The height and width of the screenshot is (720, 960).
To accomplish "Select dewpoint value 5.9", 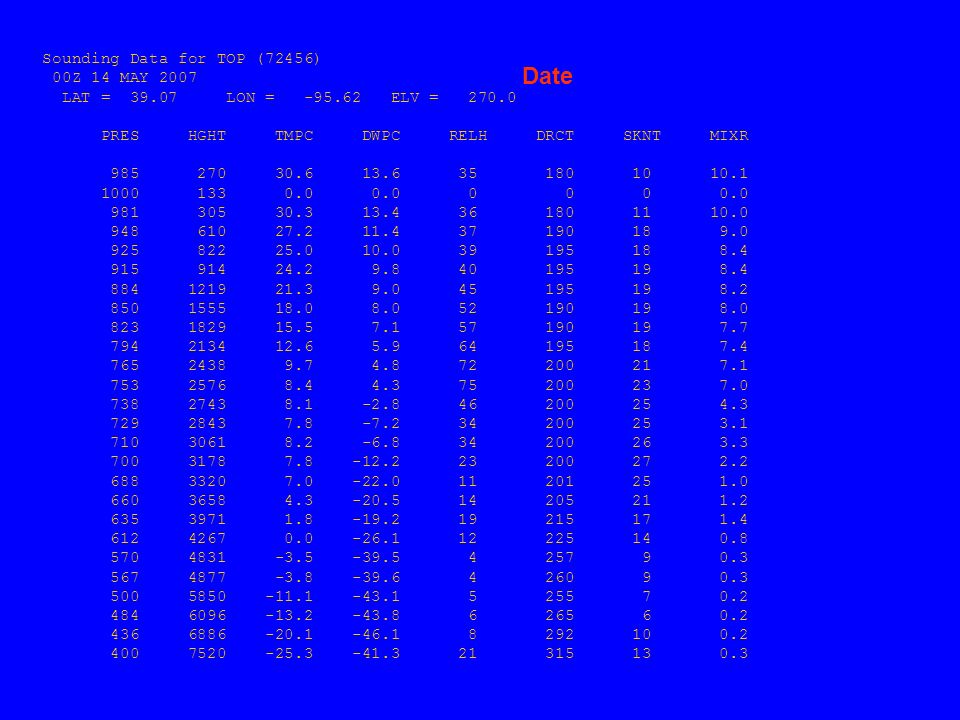I will pos(386,346).
